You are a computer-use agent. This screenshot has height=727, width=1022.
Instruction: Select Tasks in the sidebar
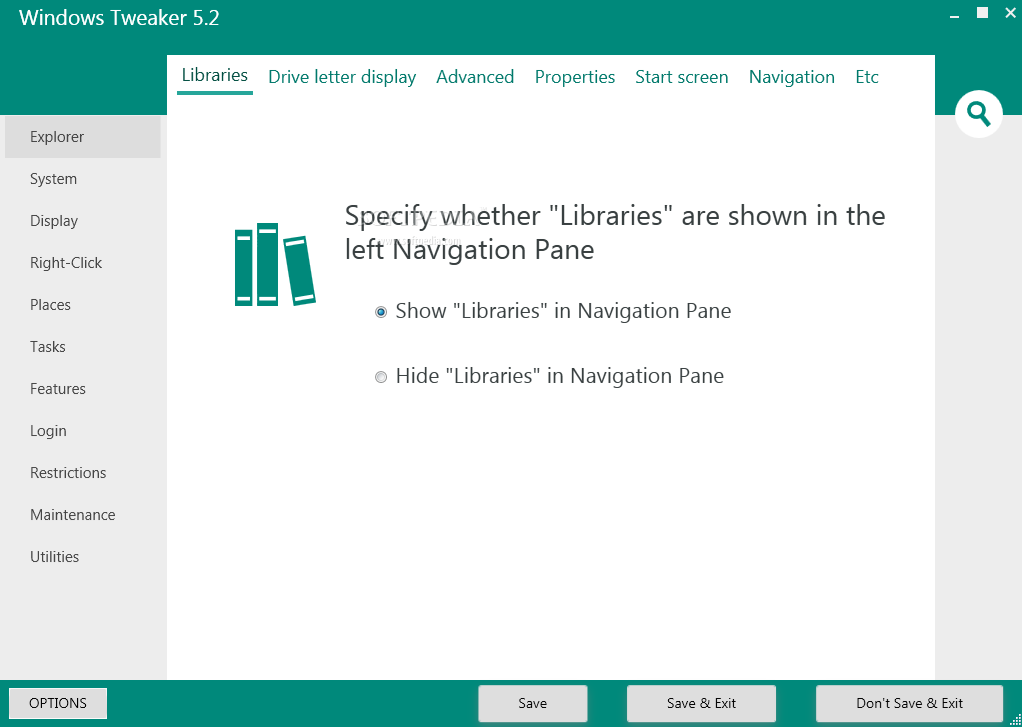[83, 347]
